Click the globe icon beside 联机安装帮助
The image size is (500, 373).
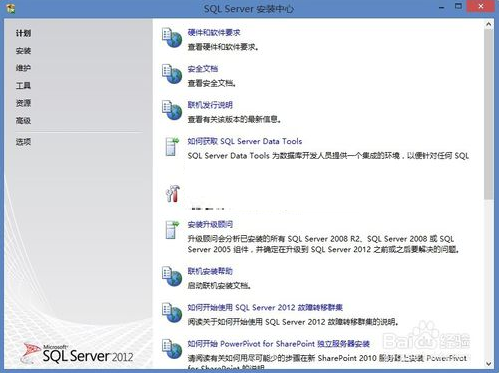coord(172,276)
